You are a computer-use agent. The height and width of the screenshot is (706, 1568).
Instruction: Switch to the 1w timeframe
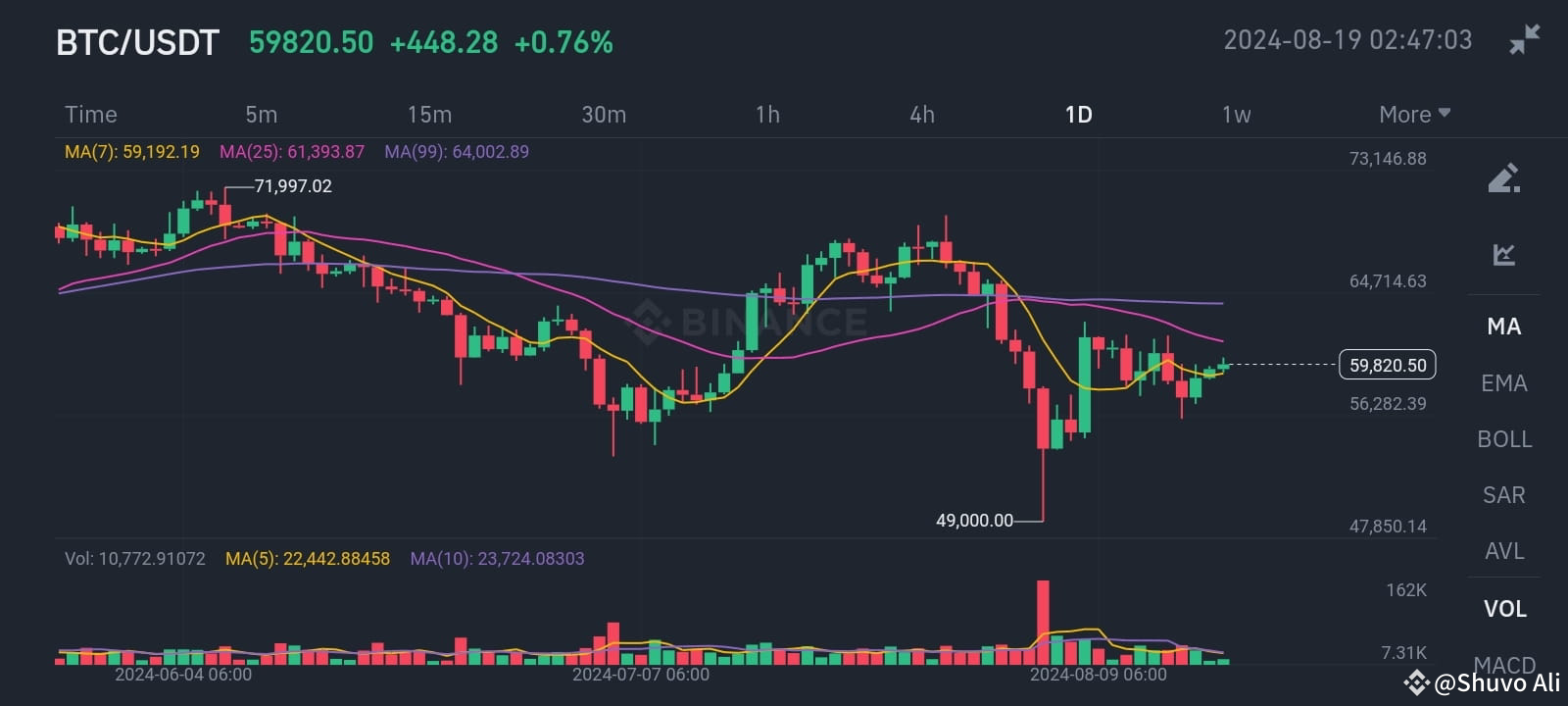[1237, 114]
